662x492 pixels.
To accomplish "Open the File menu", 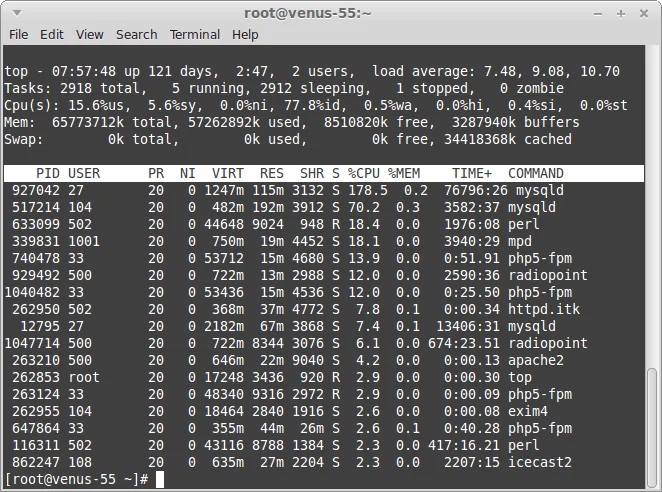I will [x=19, y=34].
